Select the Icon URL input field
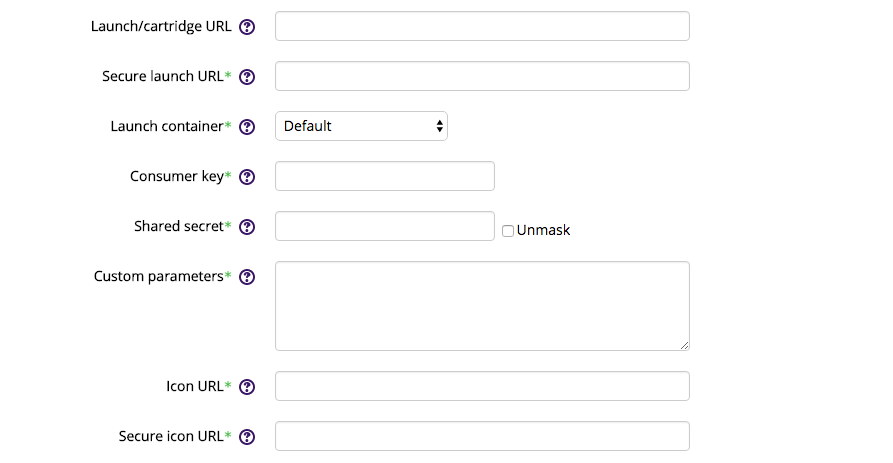893x463 pixels. [482, 386]
